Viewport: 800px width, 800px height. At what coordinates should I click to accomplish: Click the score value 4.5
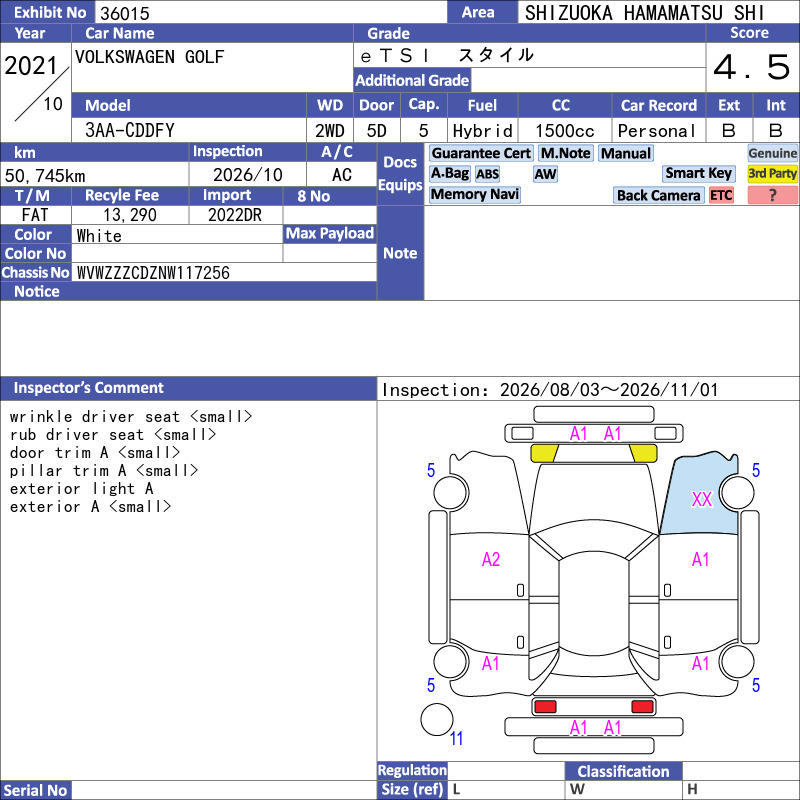(752, 67)
